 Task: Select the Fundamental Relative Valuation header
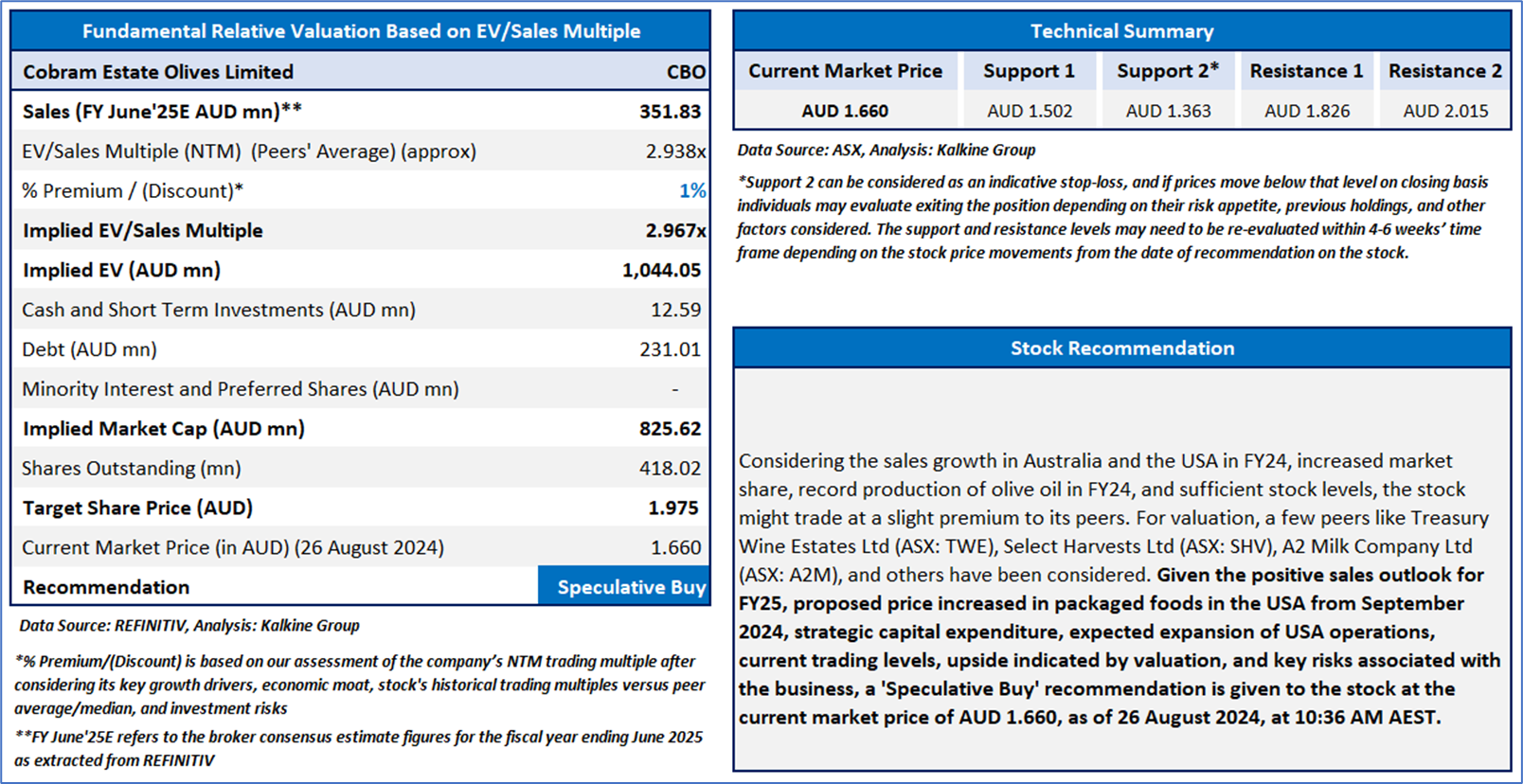click(361, 31)
